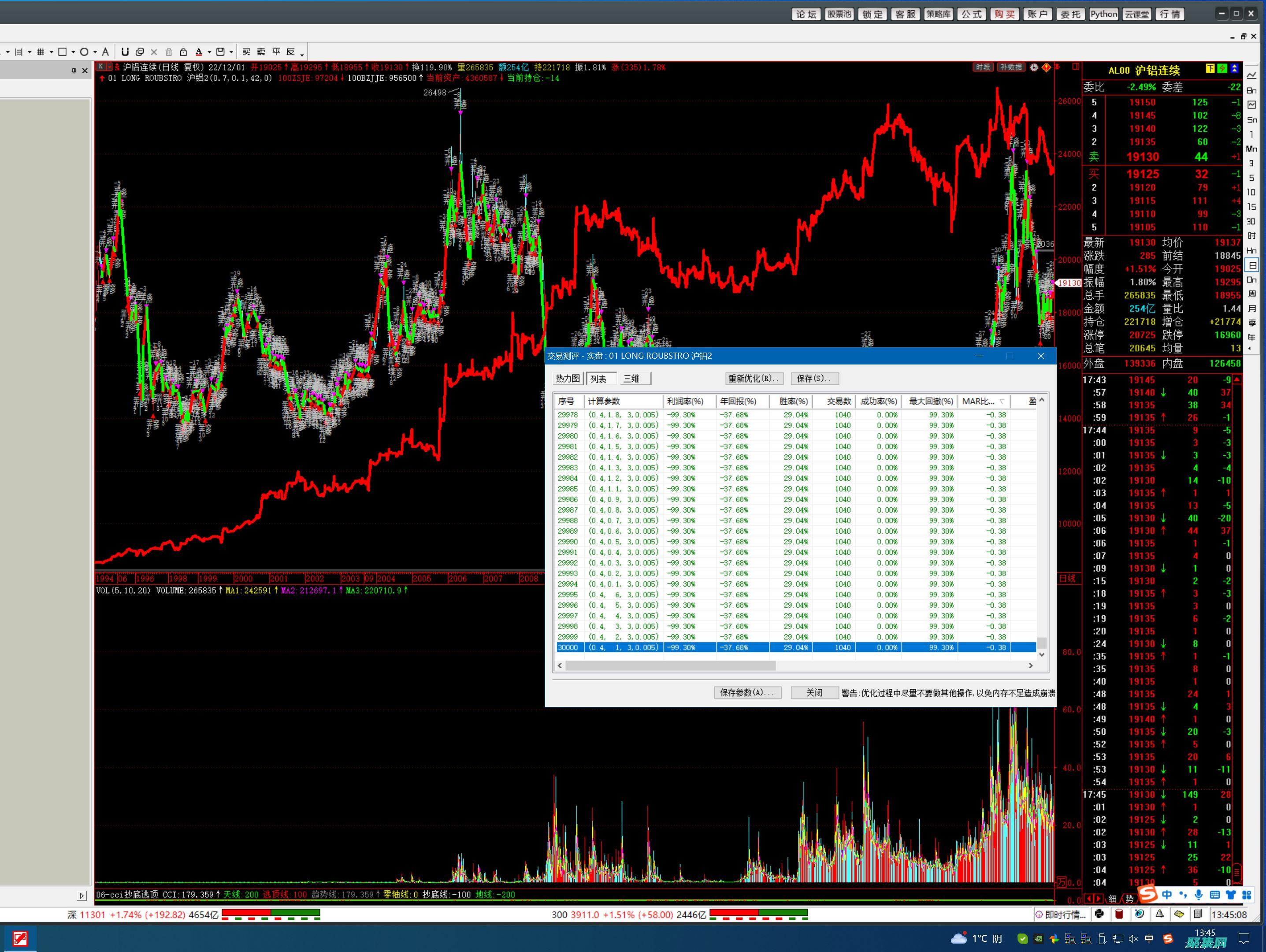Click the yellow 下 icon in quote header

(x=1210, y=69)
